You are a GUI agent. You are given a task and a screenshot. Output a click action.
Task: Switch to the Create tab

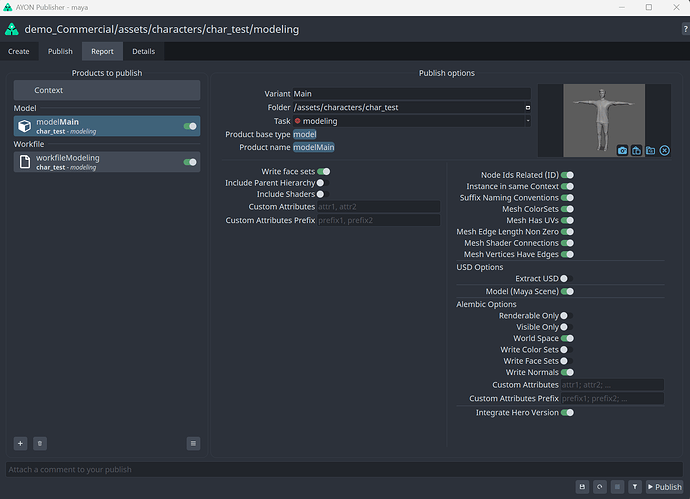(19, 51)
